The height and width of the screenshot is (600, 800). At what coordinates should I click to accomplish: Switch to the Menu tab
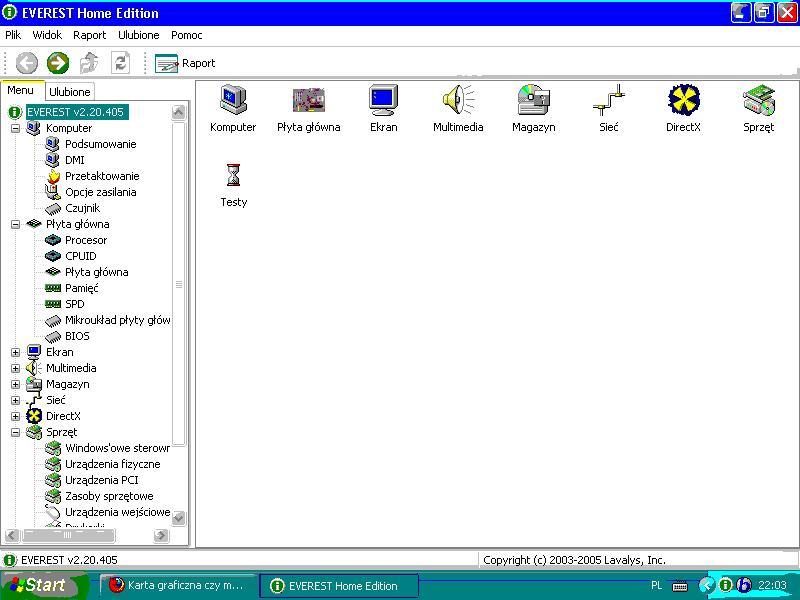pyautogui.click(x=20, y=90)
